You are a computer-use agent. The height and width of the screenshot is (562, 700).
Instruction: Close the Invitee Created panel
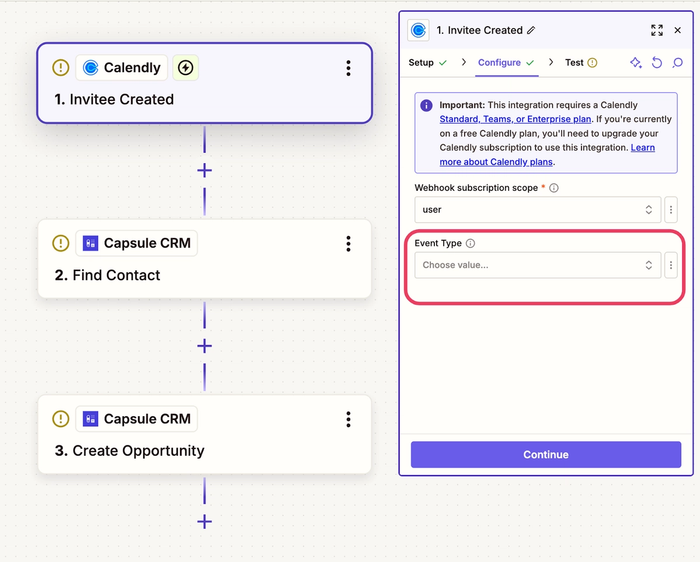tap(678, 30)
